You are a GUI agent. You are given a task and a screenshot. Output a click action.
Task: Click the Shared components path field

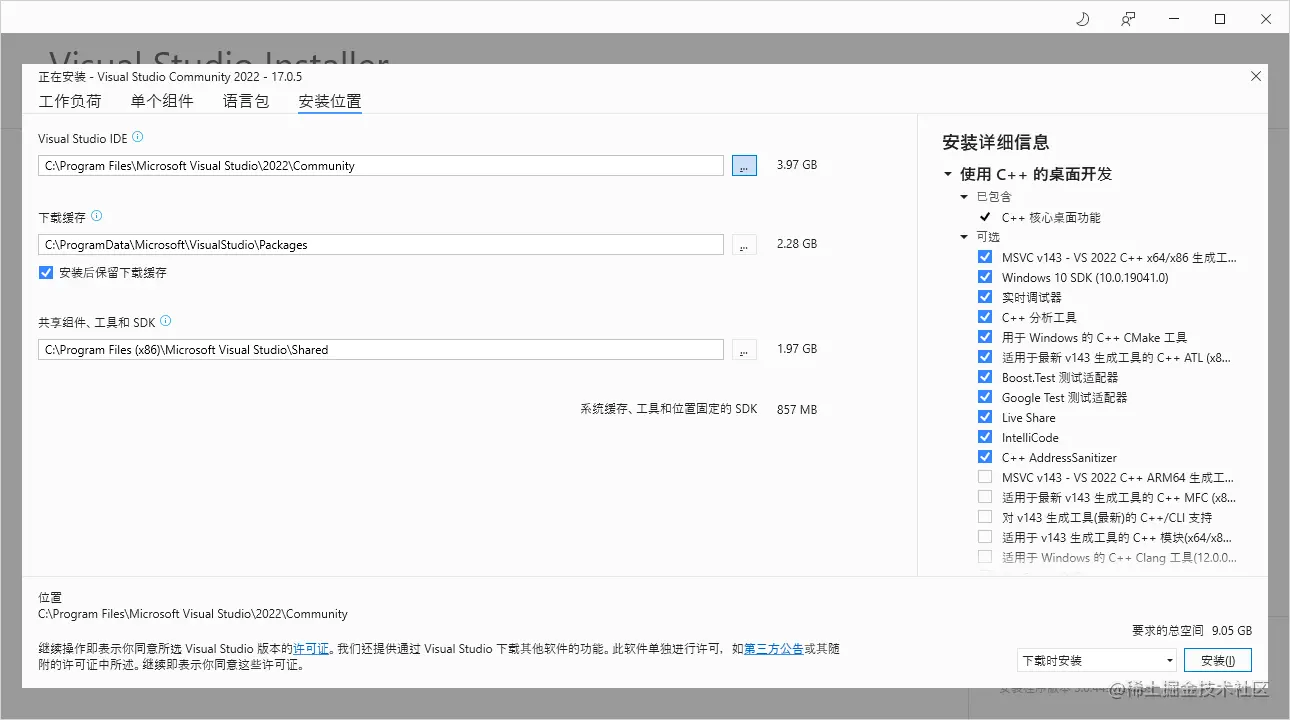[x=381, y=350]
